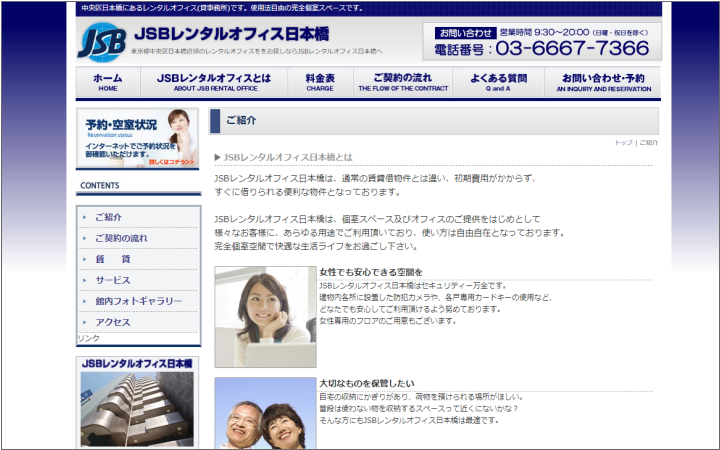Click the building photo thumbnail in sidebar
This screenshot has width=720, height=450.
pyautogui.click(x=137, y=409)
